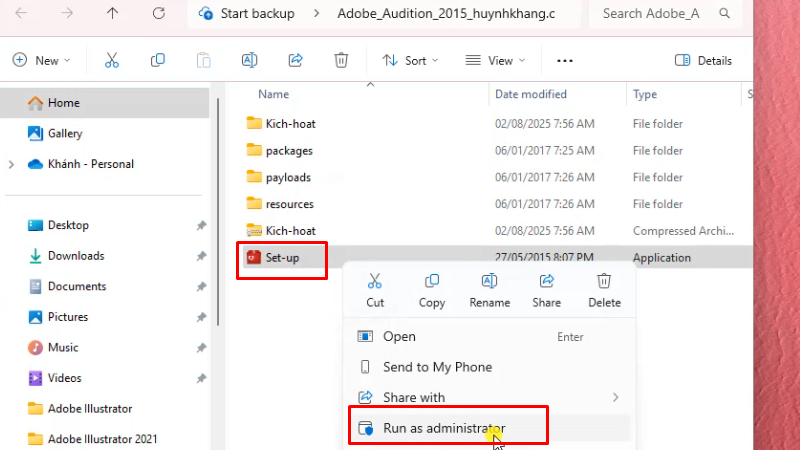Open the View dropdown menu
Image resolution: width=800 pixels, height=450 pixels.
click(495, 60)
